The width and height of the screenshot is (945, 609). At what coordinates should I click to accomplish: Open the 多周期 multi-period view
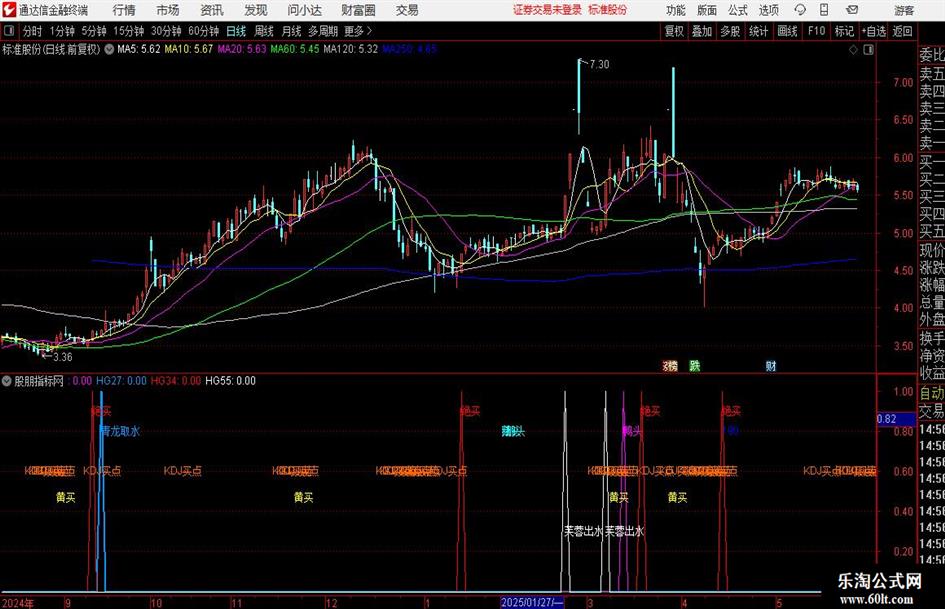[x=323, y=31]
